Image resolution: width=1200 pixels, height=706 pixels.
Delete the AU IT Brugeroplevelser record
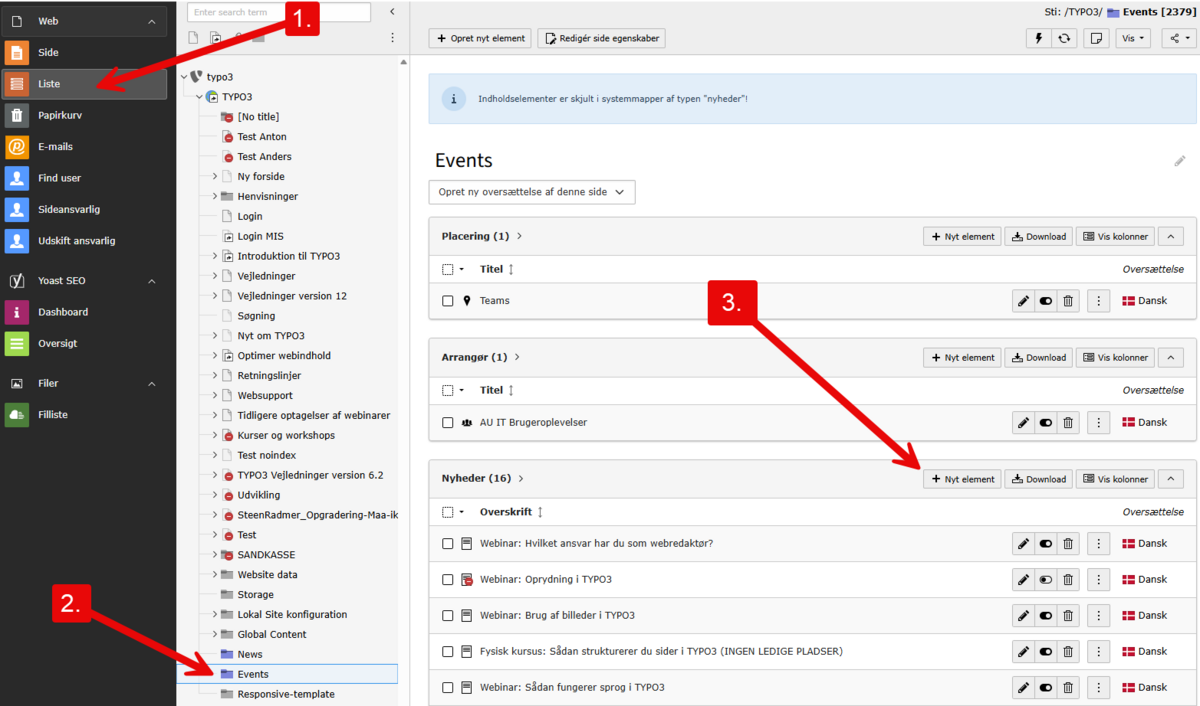1068,423
